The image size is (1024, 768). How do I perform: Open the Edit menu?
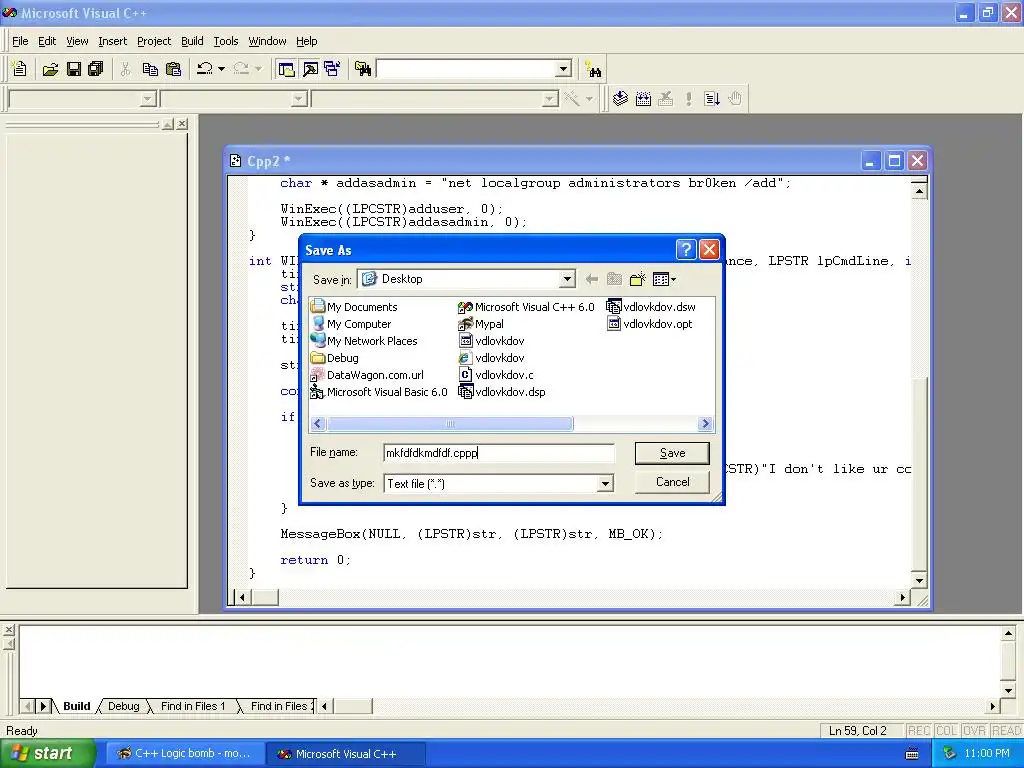(x=47, y=41)
